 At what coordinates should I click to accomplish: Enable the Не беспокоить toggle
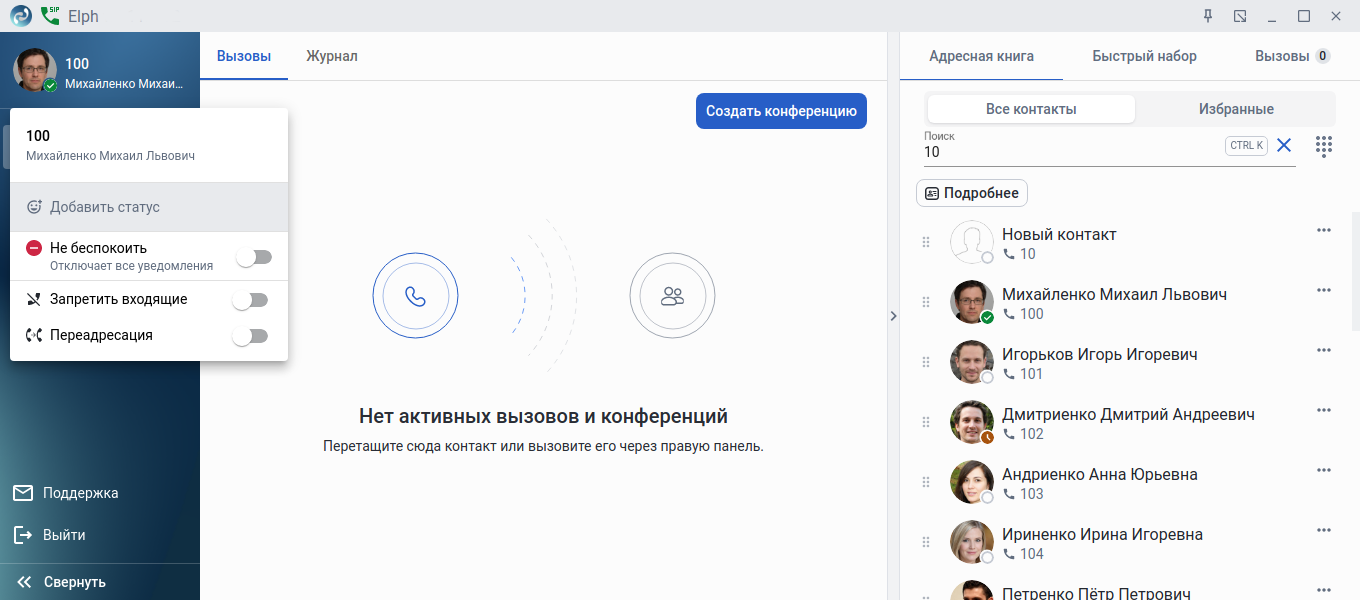[253, 258]
